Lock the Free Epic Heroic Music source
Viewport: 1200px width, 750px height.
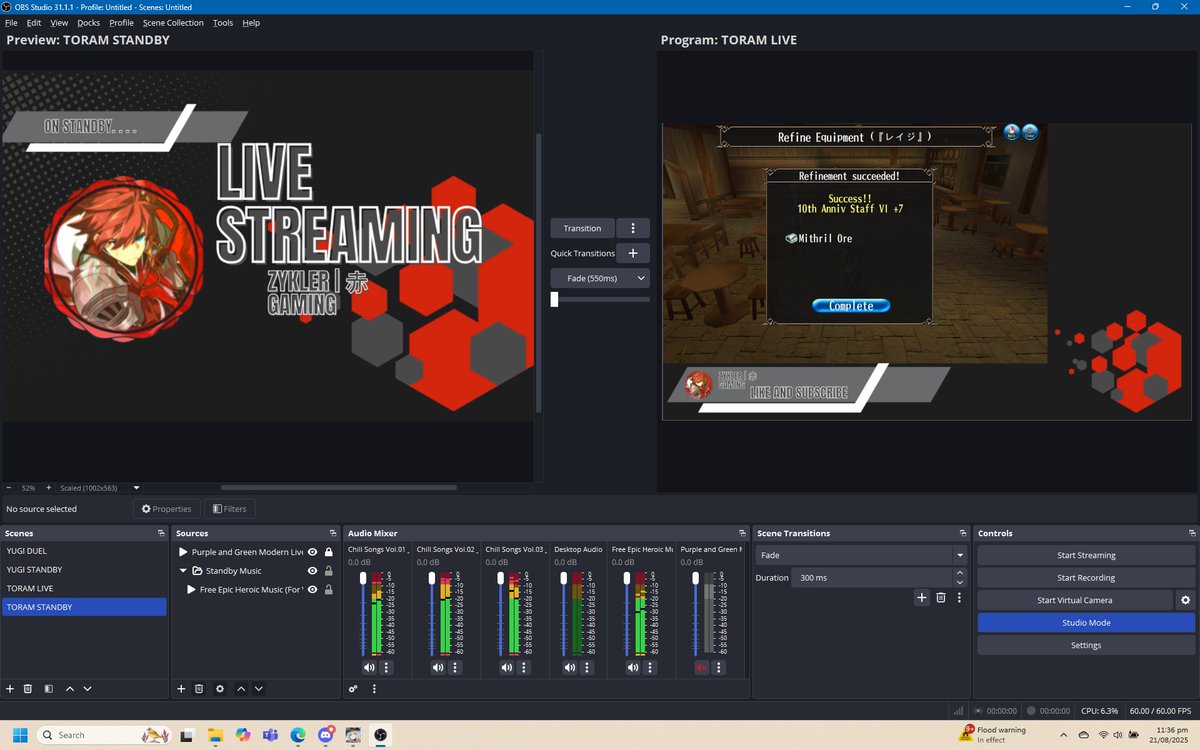point(329,590)
